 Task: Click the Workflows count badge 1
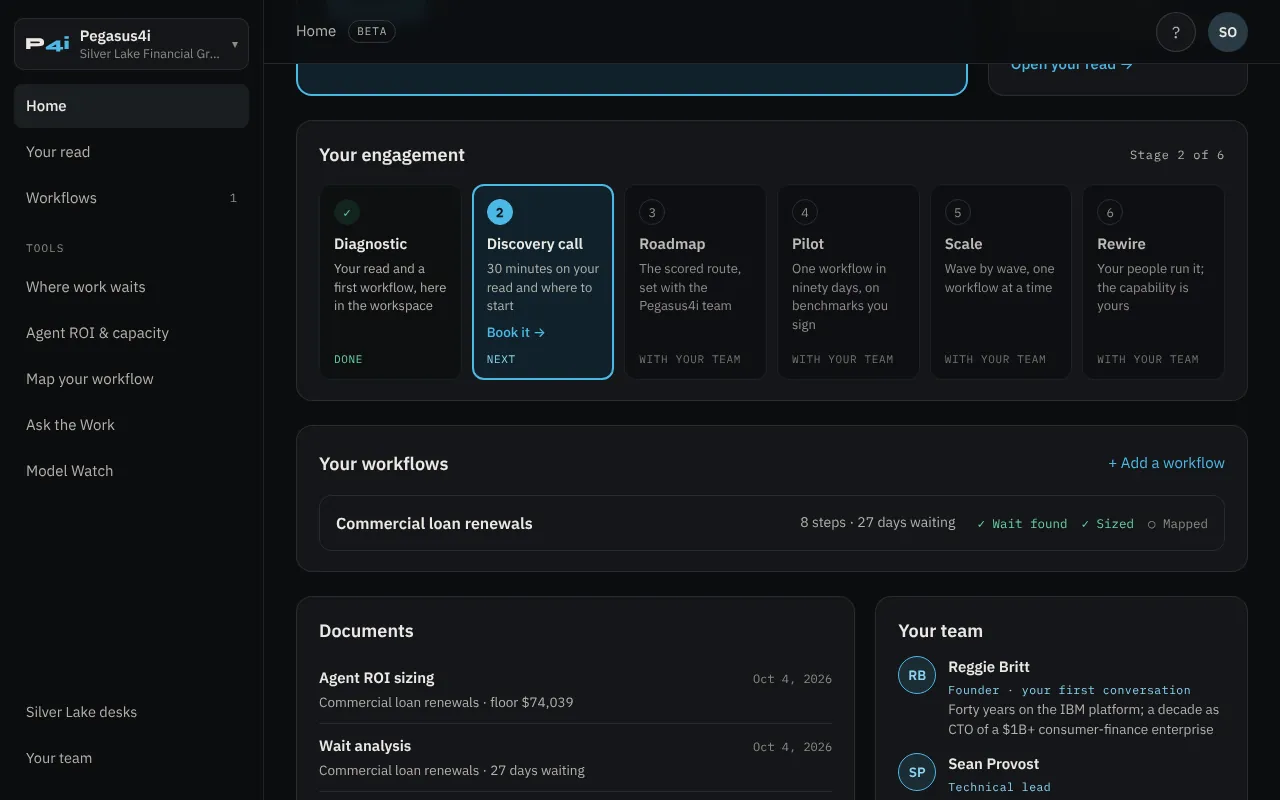(233, 198)
